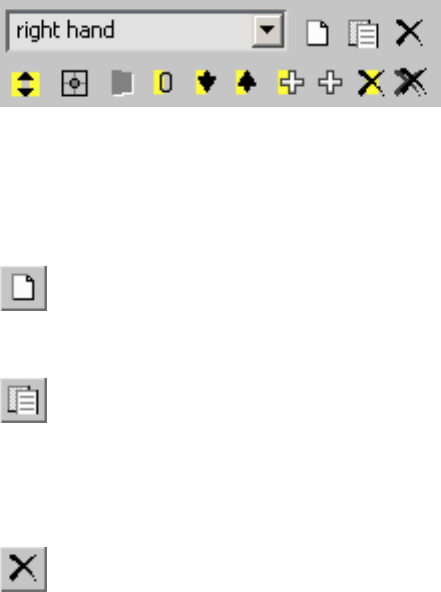Image resolution: width=441 pixels, height=592 pixels.
Task: Click the raised X delete button
Action: pyautogui.click(x=24, y=569)
